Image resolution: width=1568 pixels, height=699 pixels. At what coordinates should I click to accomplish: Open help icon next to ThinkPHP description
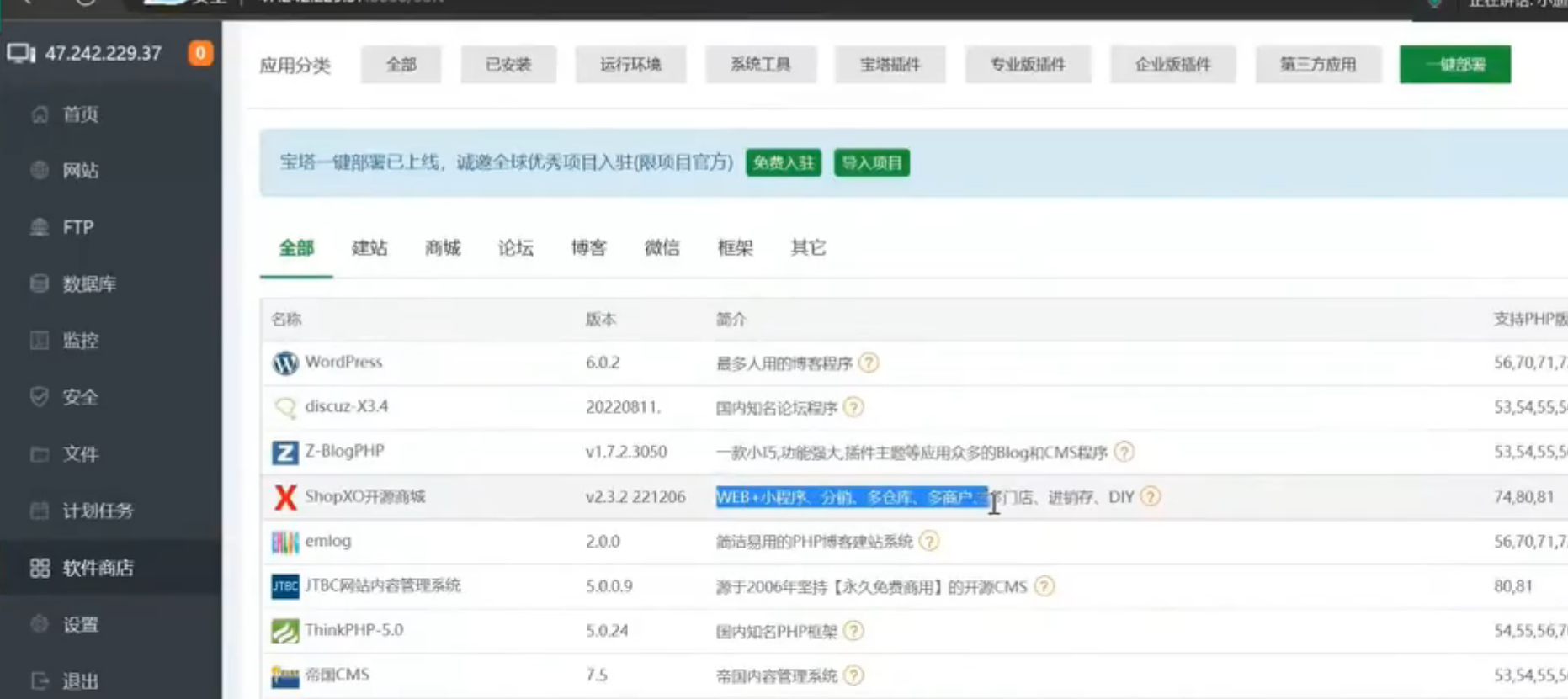pyautogui.click(x=853, y=630)
